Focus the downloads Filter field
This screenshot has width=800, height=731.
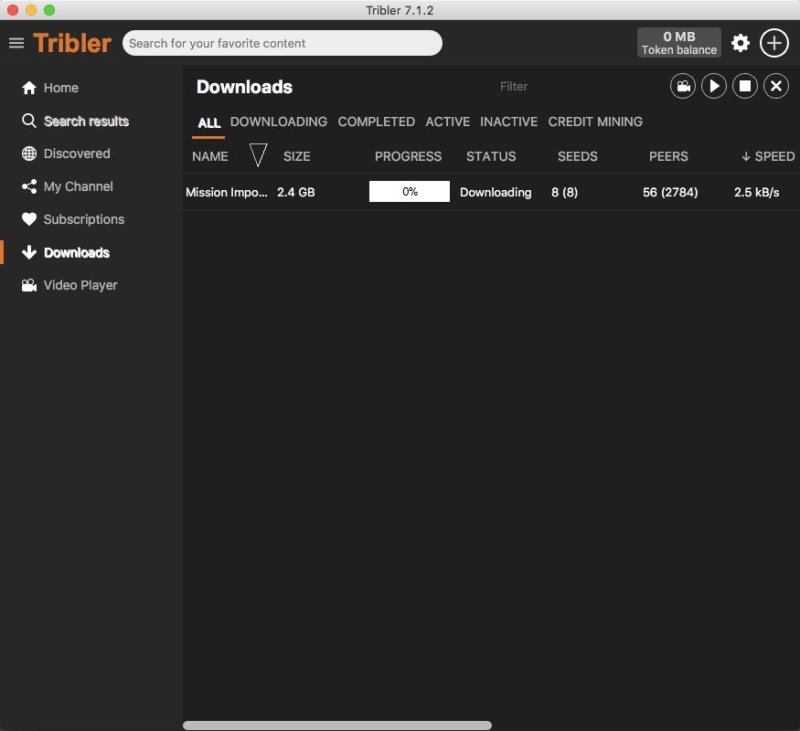(x=513, y=87)
